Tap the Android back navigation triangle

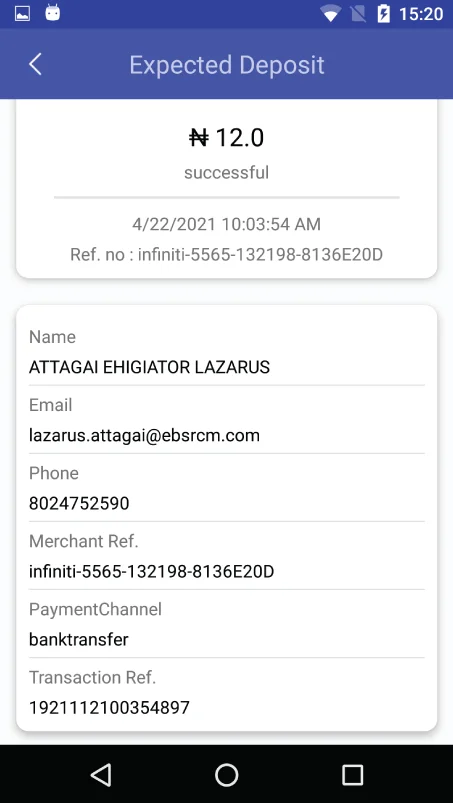coord(101,774)
